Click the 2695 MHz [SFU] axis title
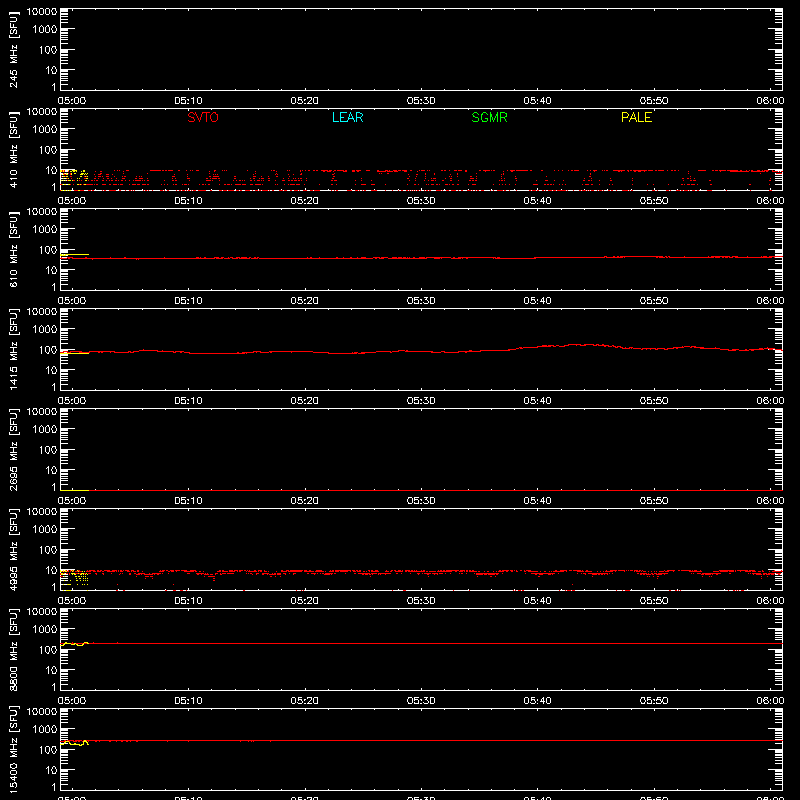800x800 pixels. (13, 449)
